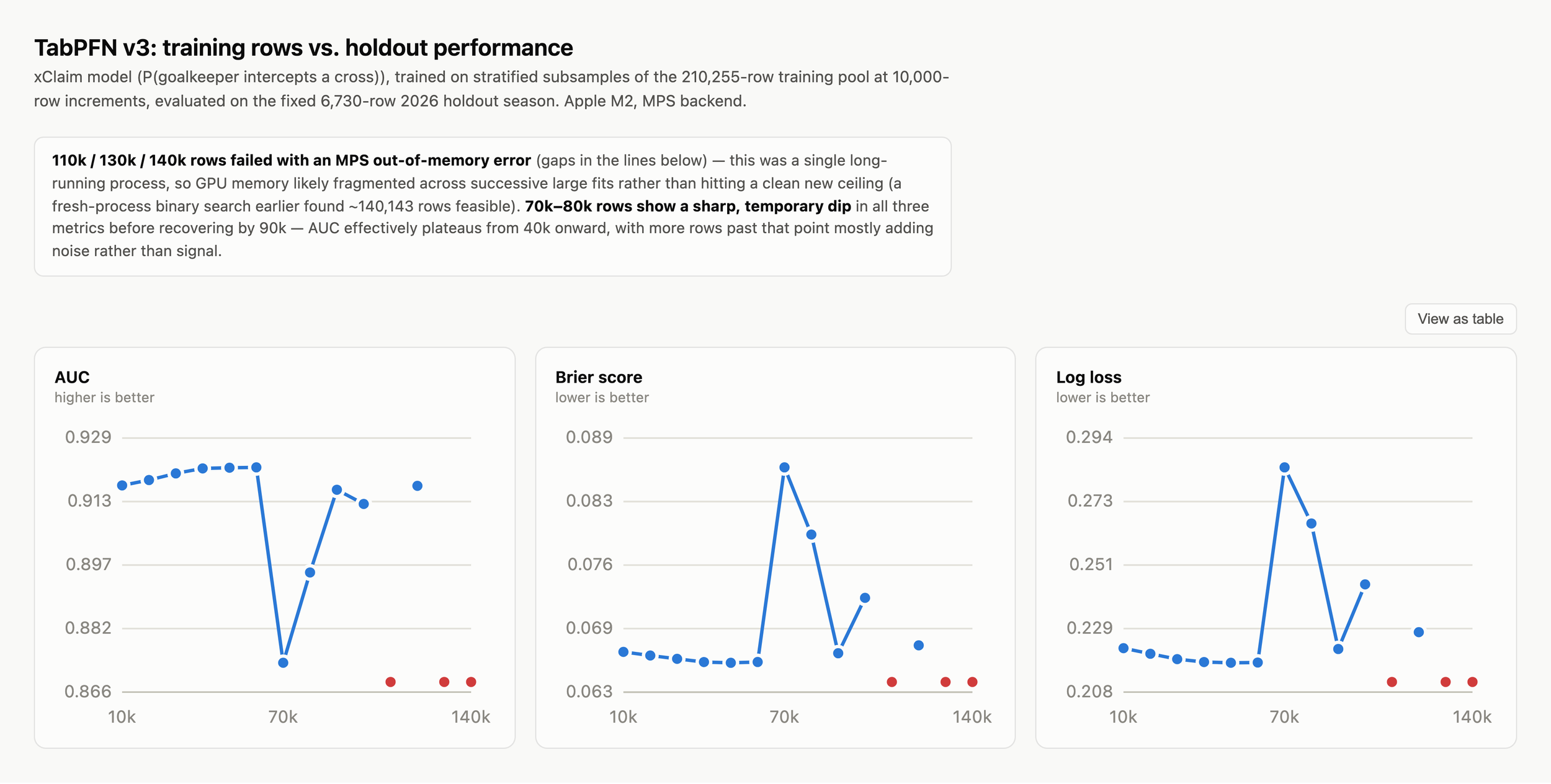The height and width of the screenshot is (784, 1551).
Task: Select the rightmost red failure dot in AUC chart
Action: pos(471,682)
